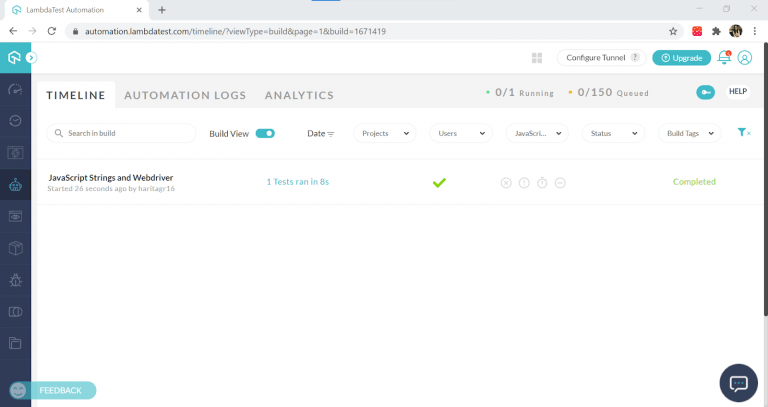This screenshot has height=407, width=768.
Task: Select the LambdaTest Automation browser tab
Action: (x=76, y=10)
